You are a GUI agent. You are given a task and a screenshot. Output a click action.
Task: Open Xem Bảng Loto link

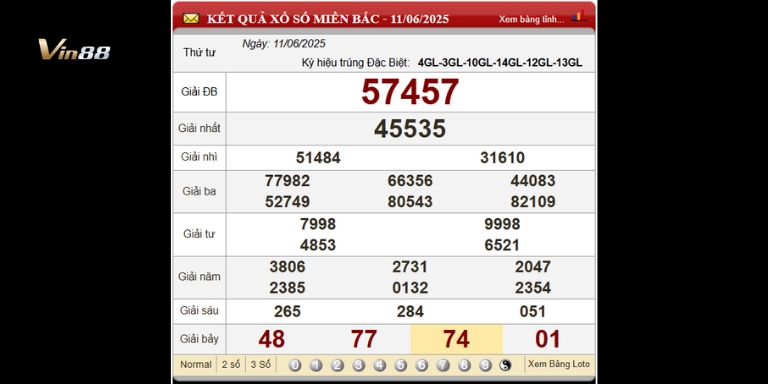point(559,364)
